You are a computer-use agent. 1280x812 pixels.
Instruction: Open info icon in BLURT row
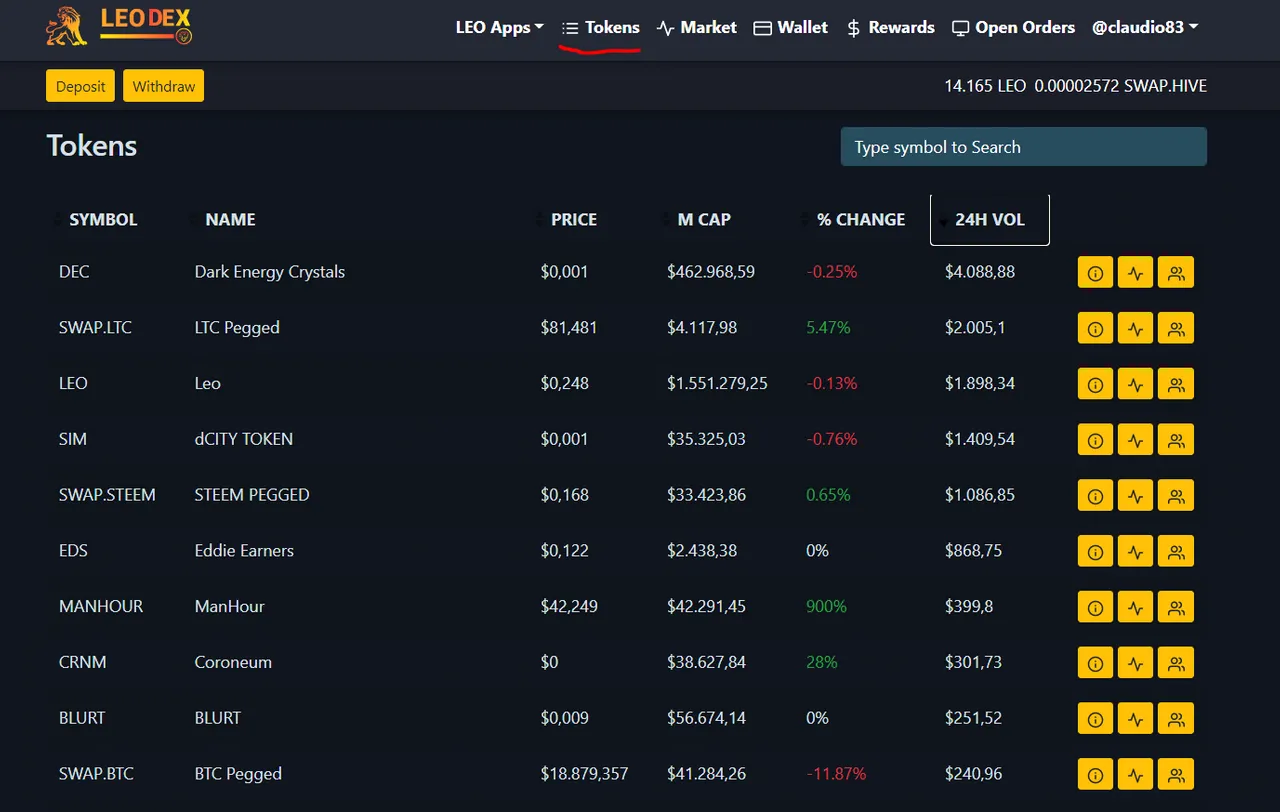tap(1095, 718)
